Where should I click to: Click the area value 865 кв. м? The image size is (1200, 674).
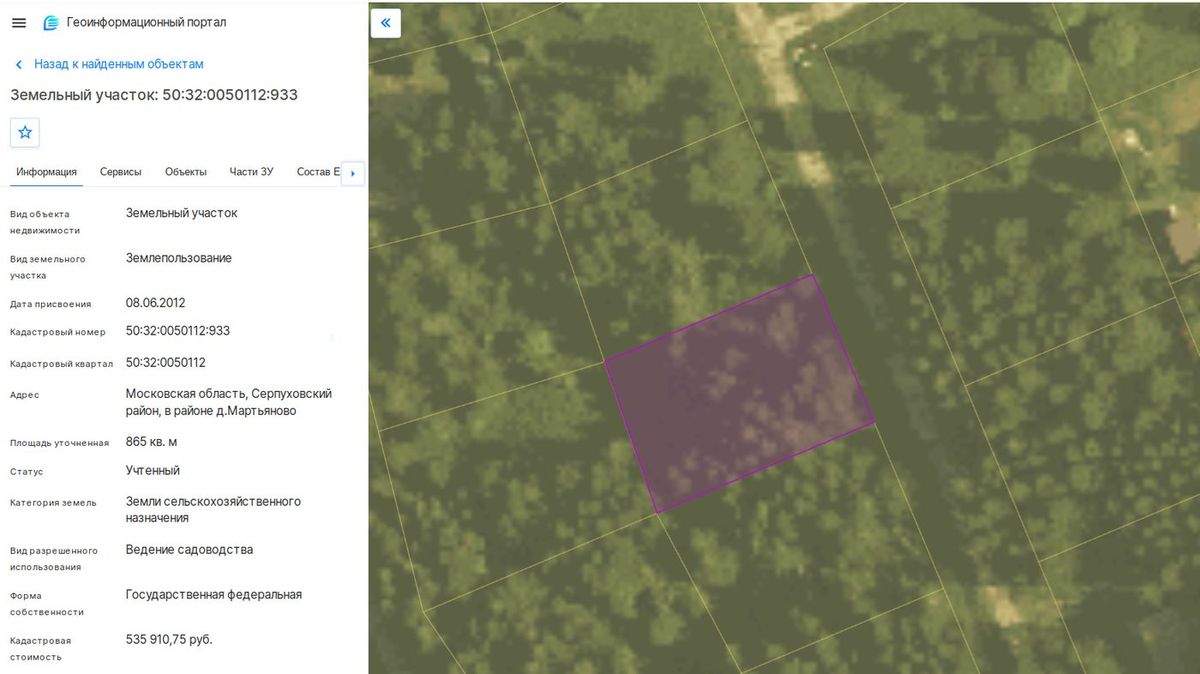click(152, 442)
